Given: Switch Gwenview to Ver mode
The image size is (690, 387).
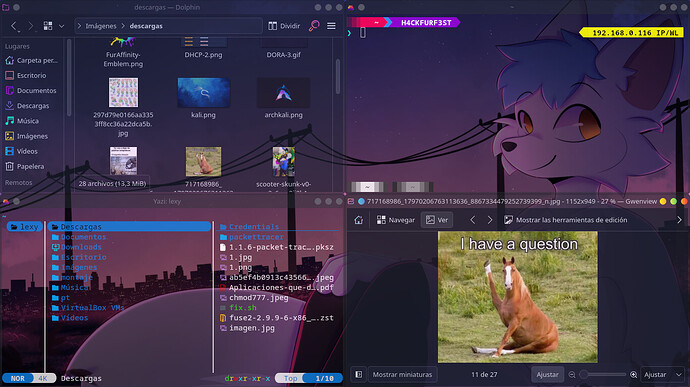Looking at the screenshot, I should [437, 220].
